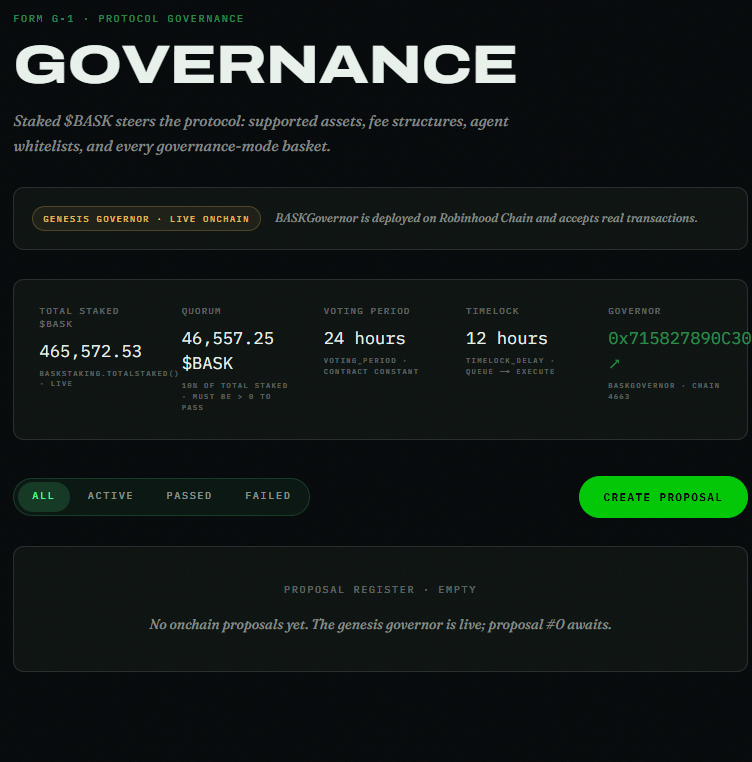Open governor address 0x715827890C30 link

tap(680, 339)
